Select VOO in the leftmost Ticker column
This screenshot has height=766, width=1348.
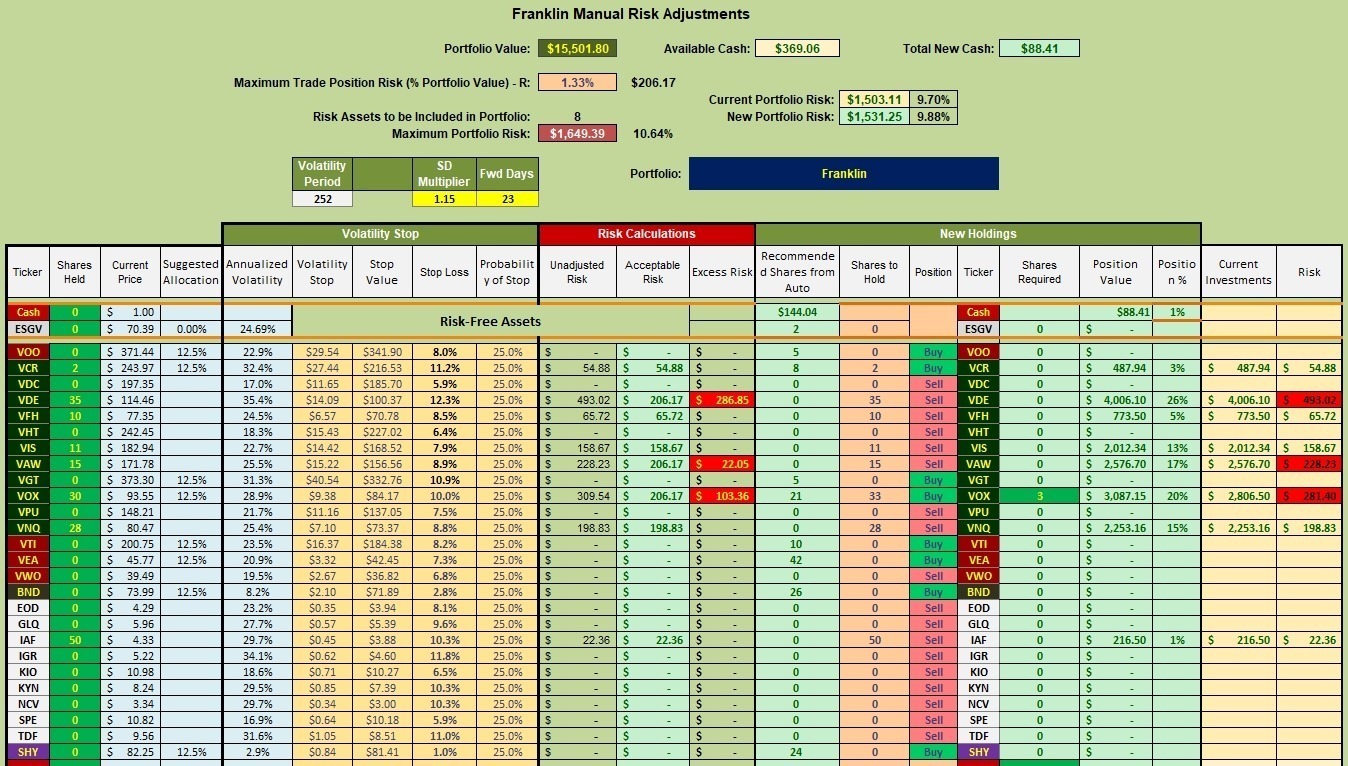click(27, 352)
